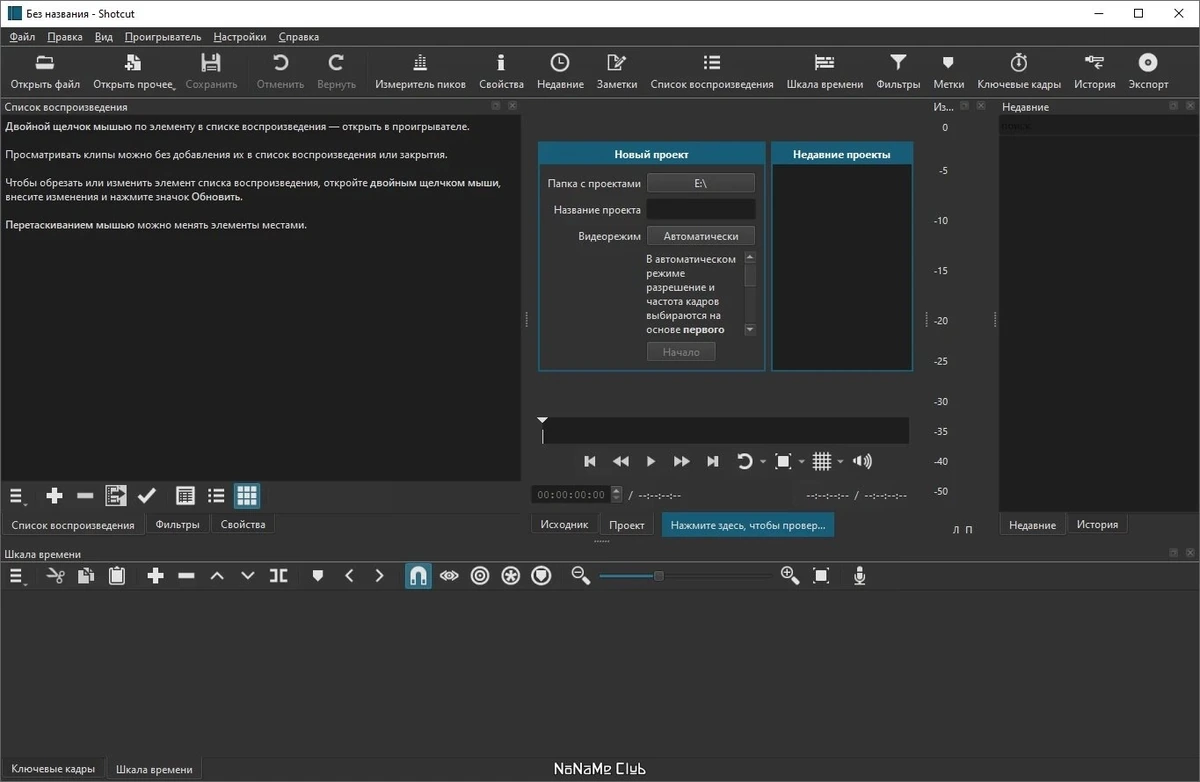Open the Проигрыватель menu
This screenshot has height=782, width=1200.
(x=163, y=37)
